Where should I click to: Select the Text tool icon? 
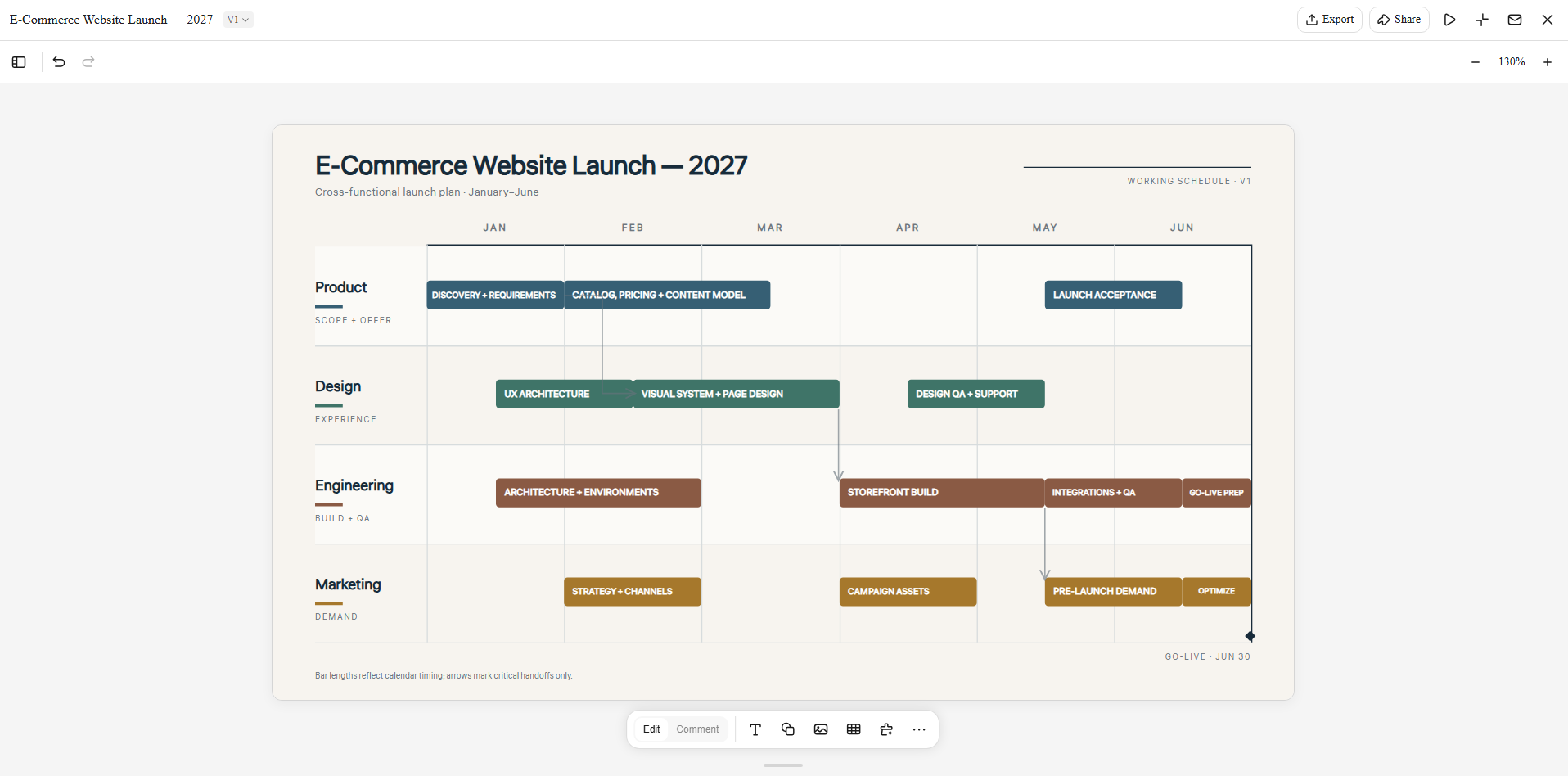coord(755,729)
